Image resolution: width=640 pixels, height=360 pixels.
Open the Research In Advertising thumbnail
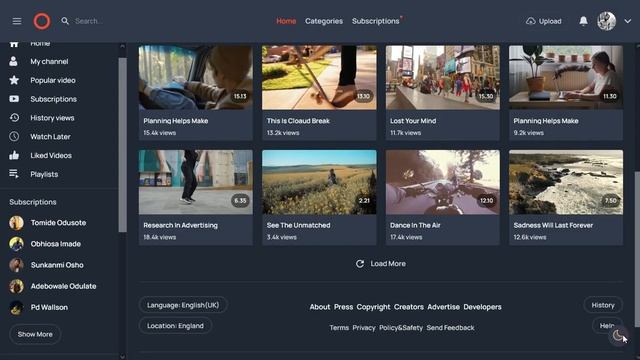196,182
